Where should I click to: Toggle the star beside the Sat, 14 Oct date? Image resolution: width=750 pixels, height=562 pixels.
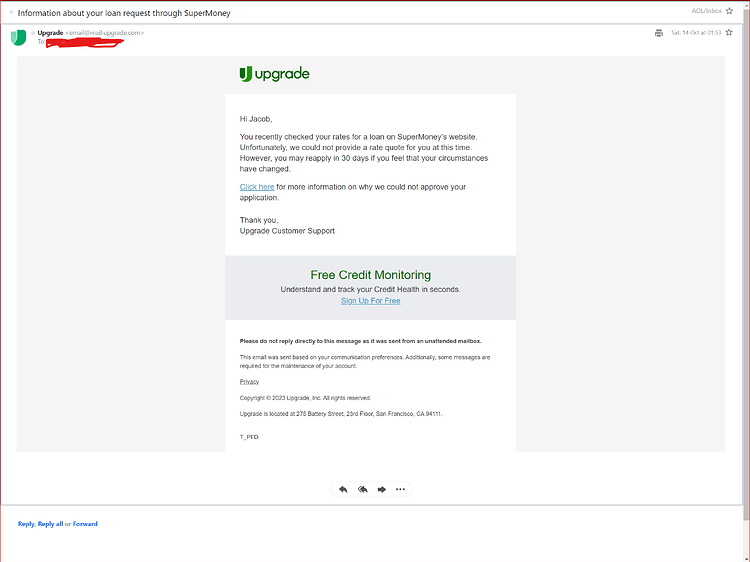(729, 33)
